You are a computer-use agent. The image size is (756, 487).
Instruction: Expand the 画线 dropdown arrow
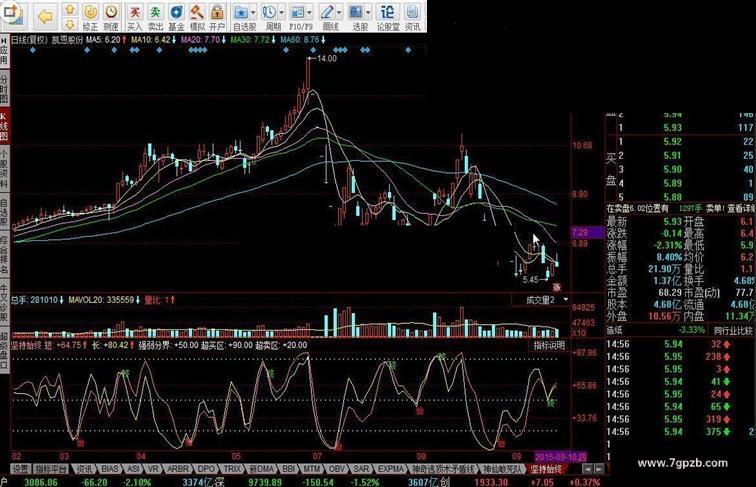coord(339,12)
